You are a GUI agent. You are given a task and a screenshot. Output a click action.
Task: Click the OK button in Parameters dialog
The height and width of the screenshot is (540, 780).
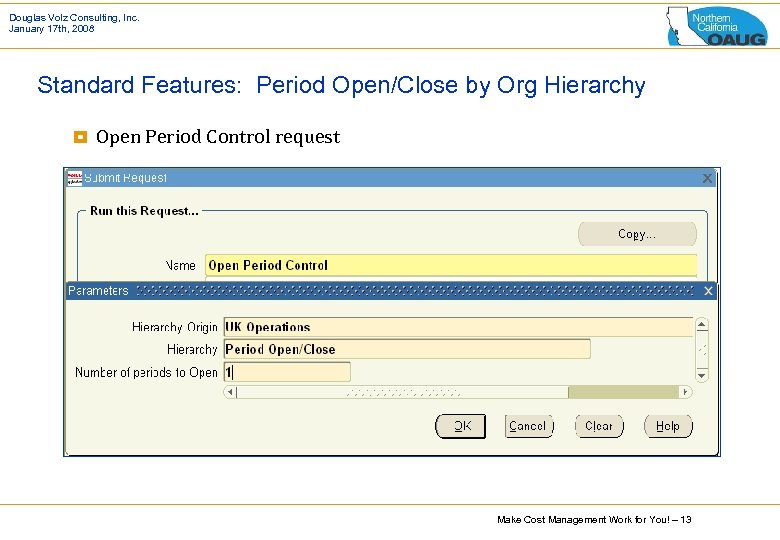(x=461, y=426)
